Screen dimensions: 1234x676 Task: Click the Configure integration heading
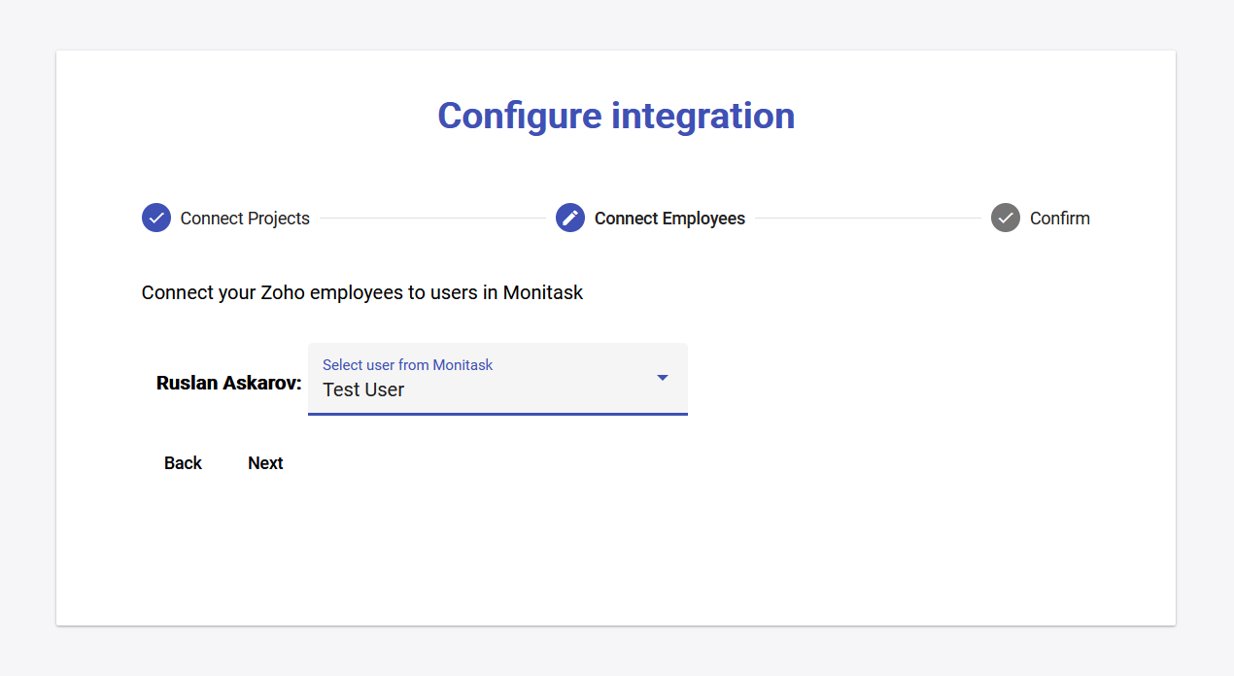tap(616, 115)
